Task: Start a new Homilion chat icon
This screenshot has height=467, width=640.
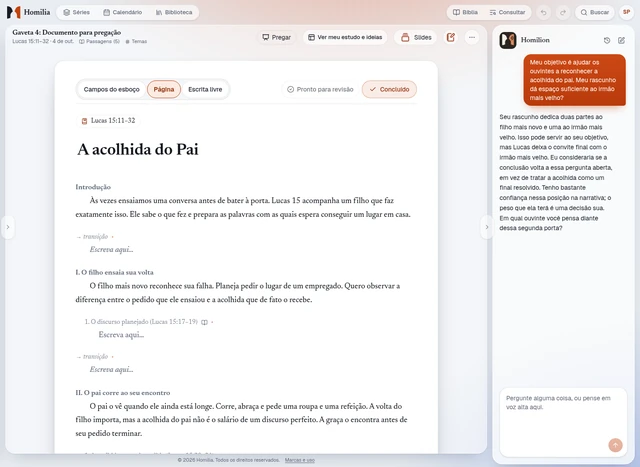Action: [x=621, y=40]
